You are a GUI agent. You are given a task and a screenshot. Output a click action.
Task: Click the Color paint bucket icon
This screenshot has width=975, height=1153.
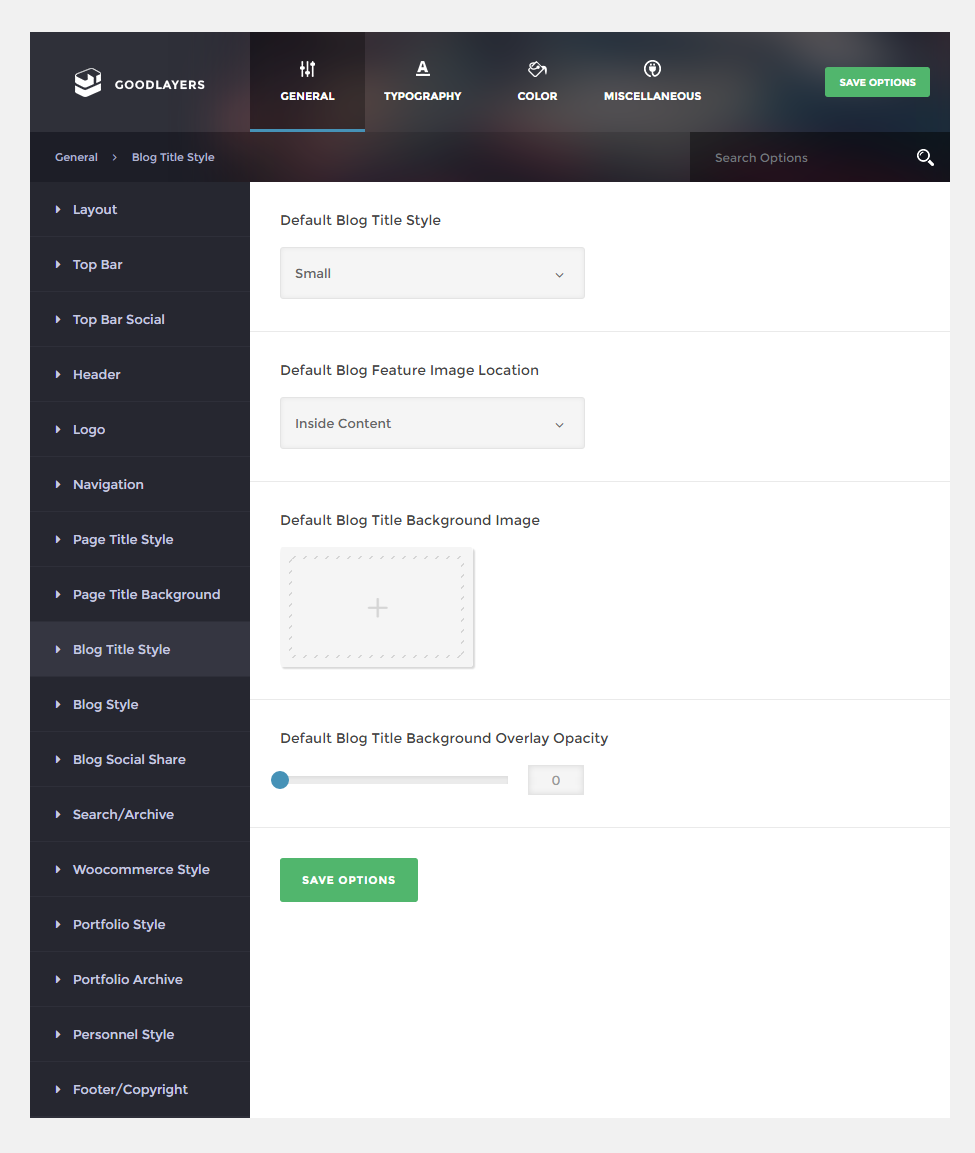coord(538,69)
